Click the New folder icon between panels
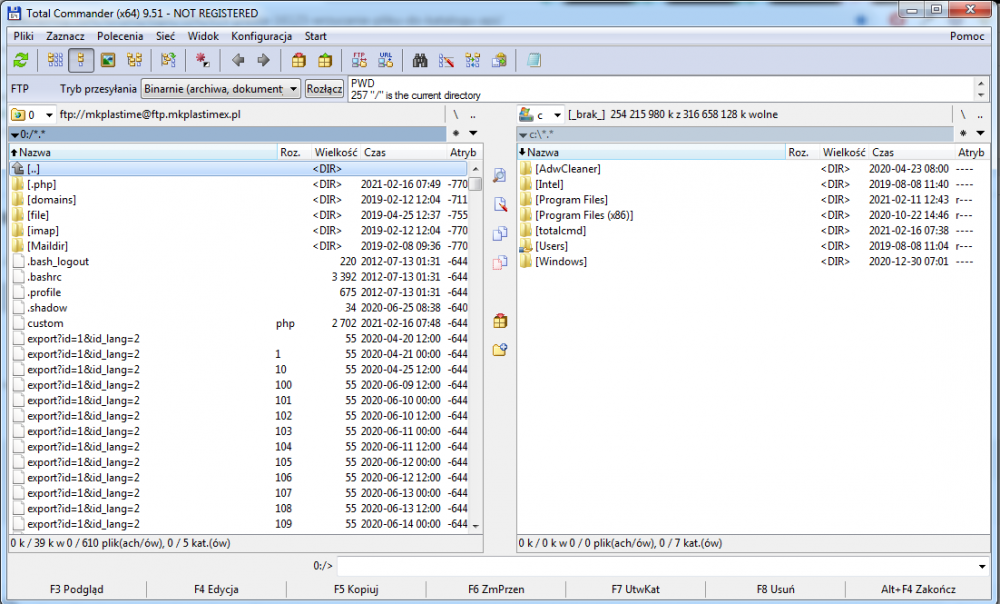1000x604 pixels. click(x=500, y=350)
